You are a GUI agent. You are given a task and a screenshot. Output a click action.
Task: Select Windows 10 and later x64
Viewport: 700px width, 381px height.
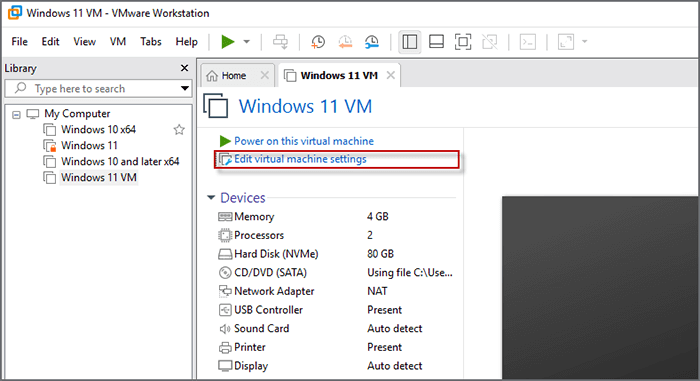[x=120, y=161]
